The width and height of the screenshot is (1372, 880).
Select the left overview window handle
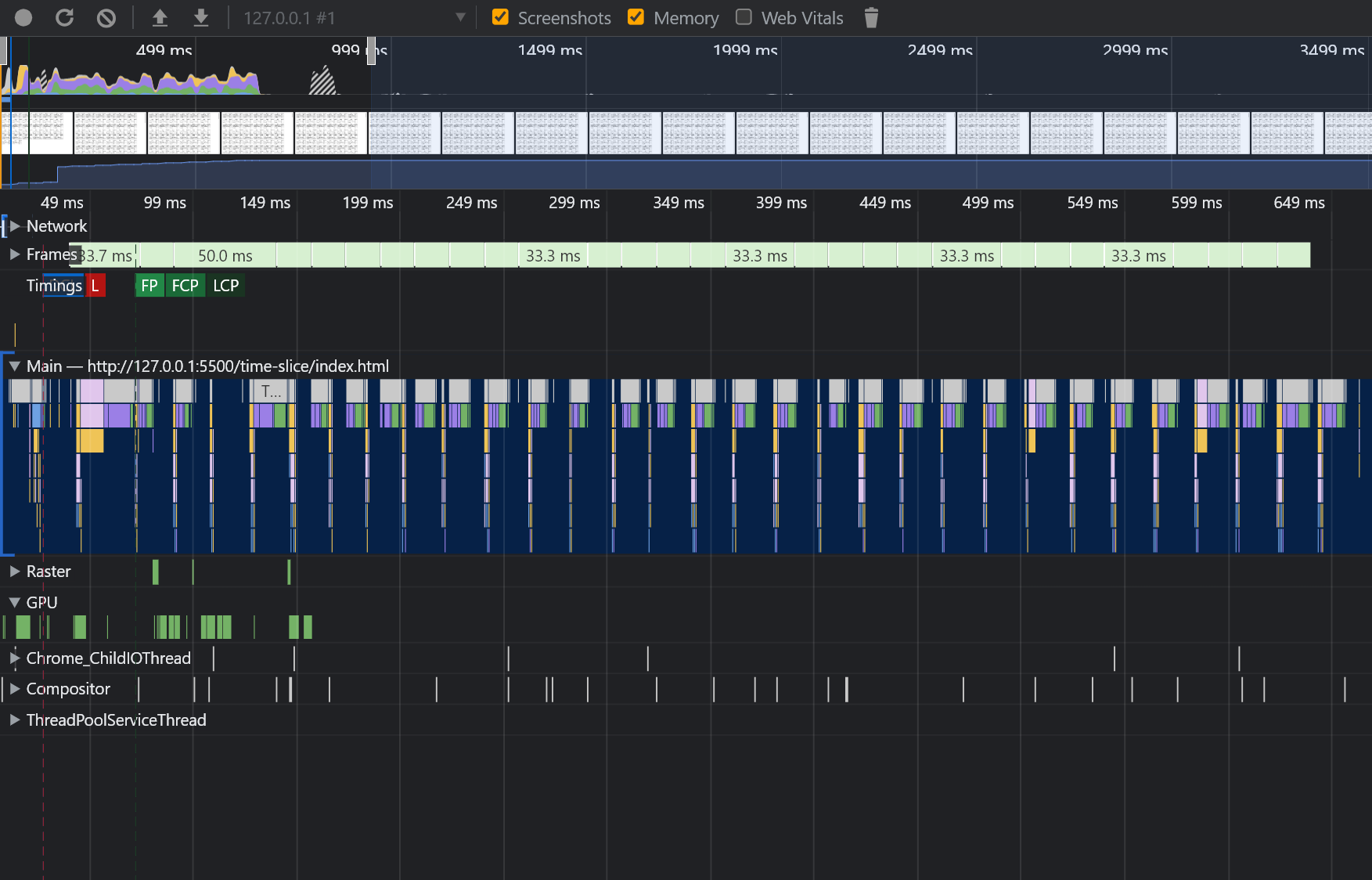click(4, 51)
